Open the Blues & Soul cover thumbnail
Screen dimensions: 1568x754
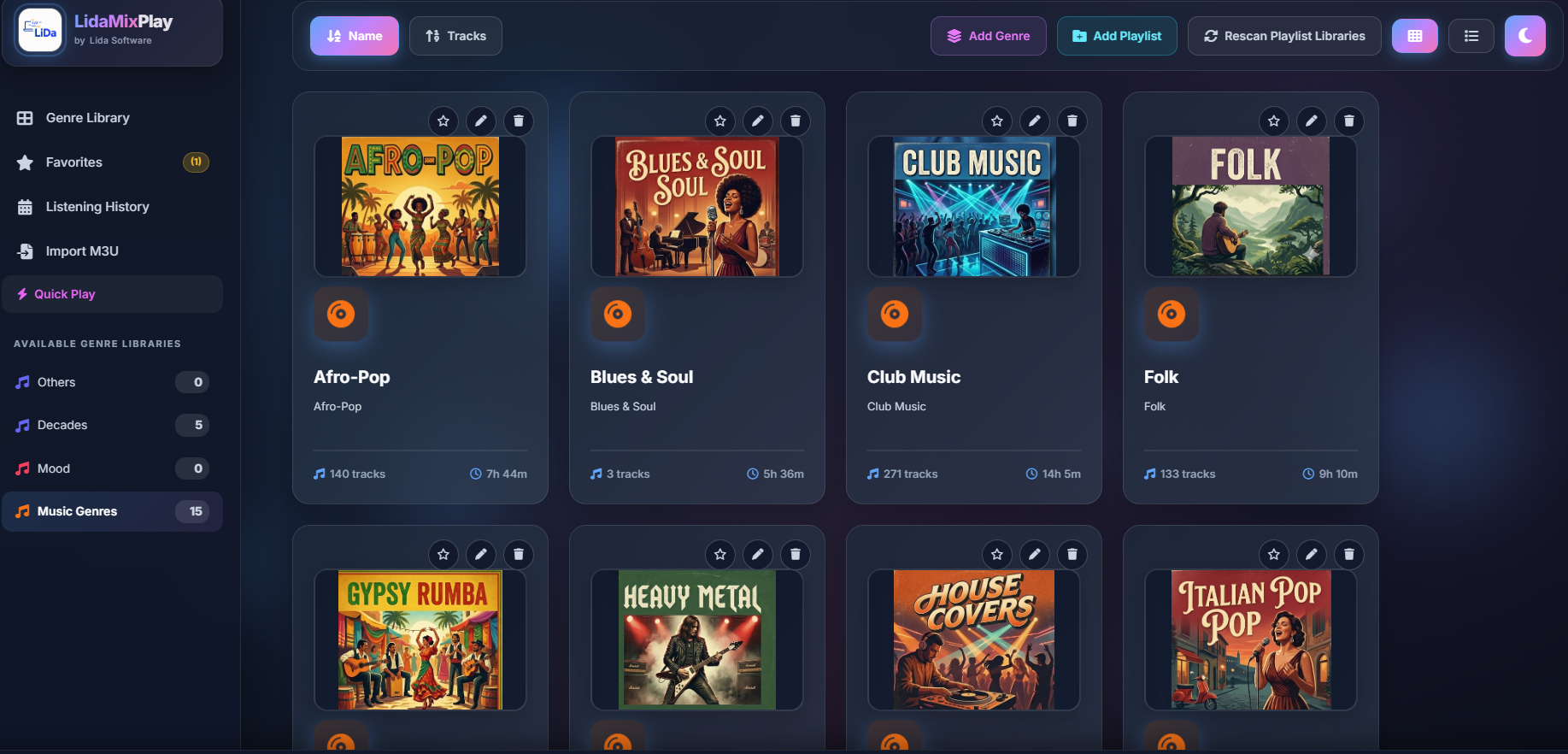pos(697,207)
